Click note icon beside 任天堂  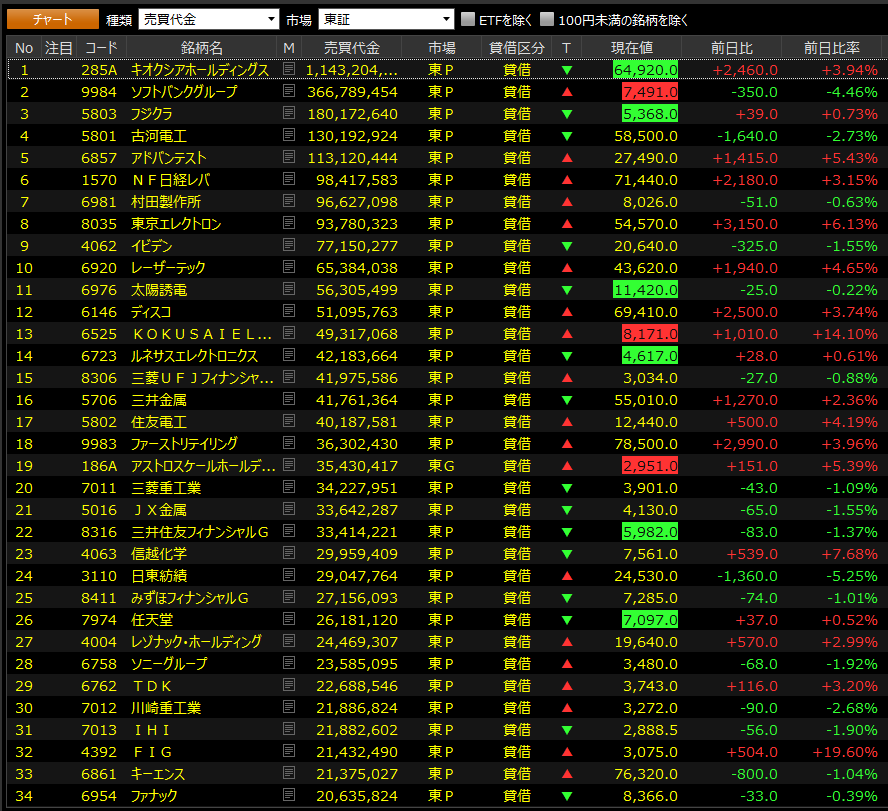(x=289, y=618)
